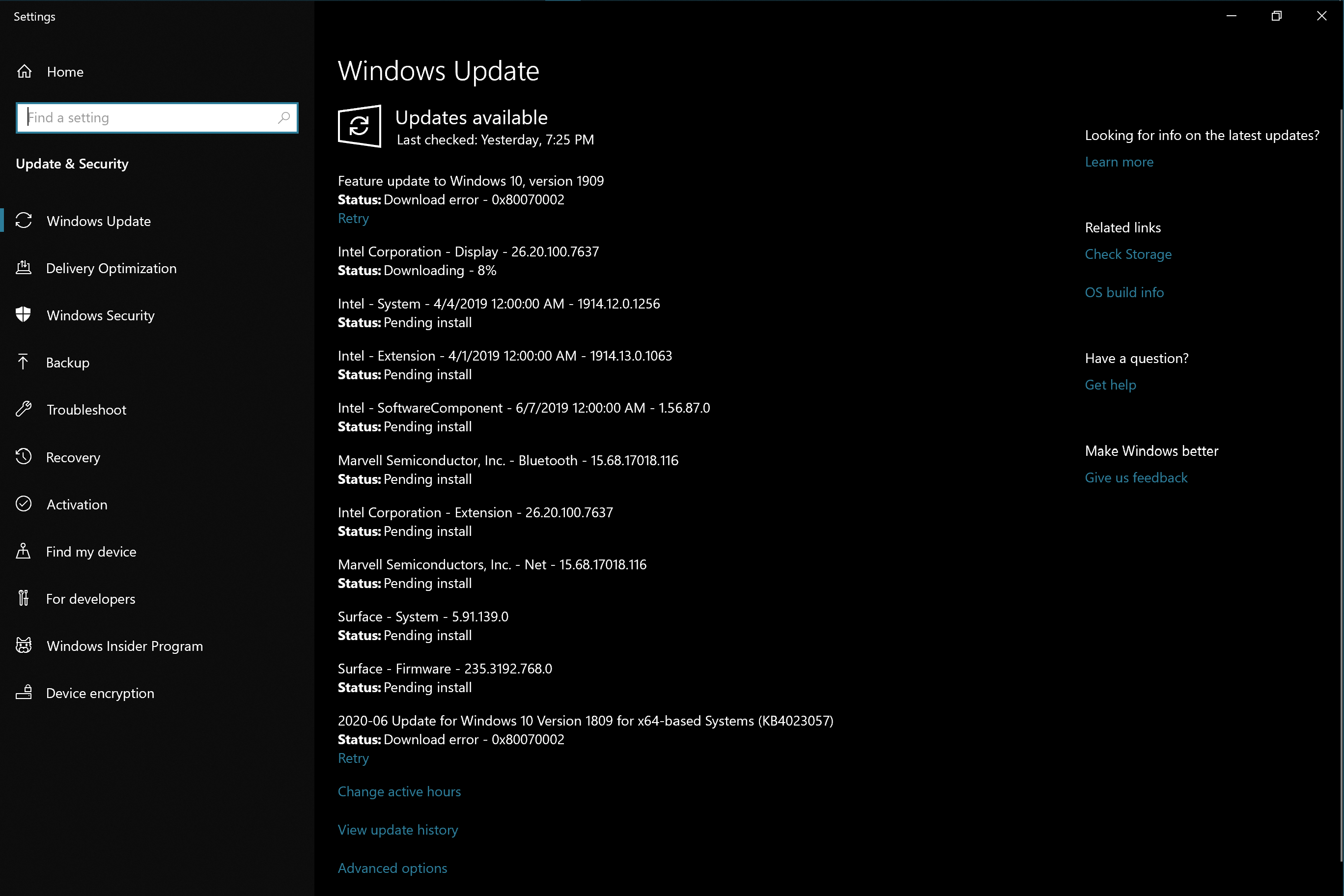Click the Backup upward arrow icon
This screenshot has width=1344, height=896.
coord(24,362)
